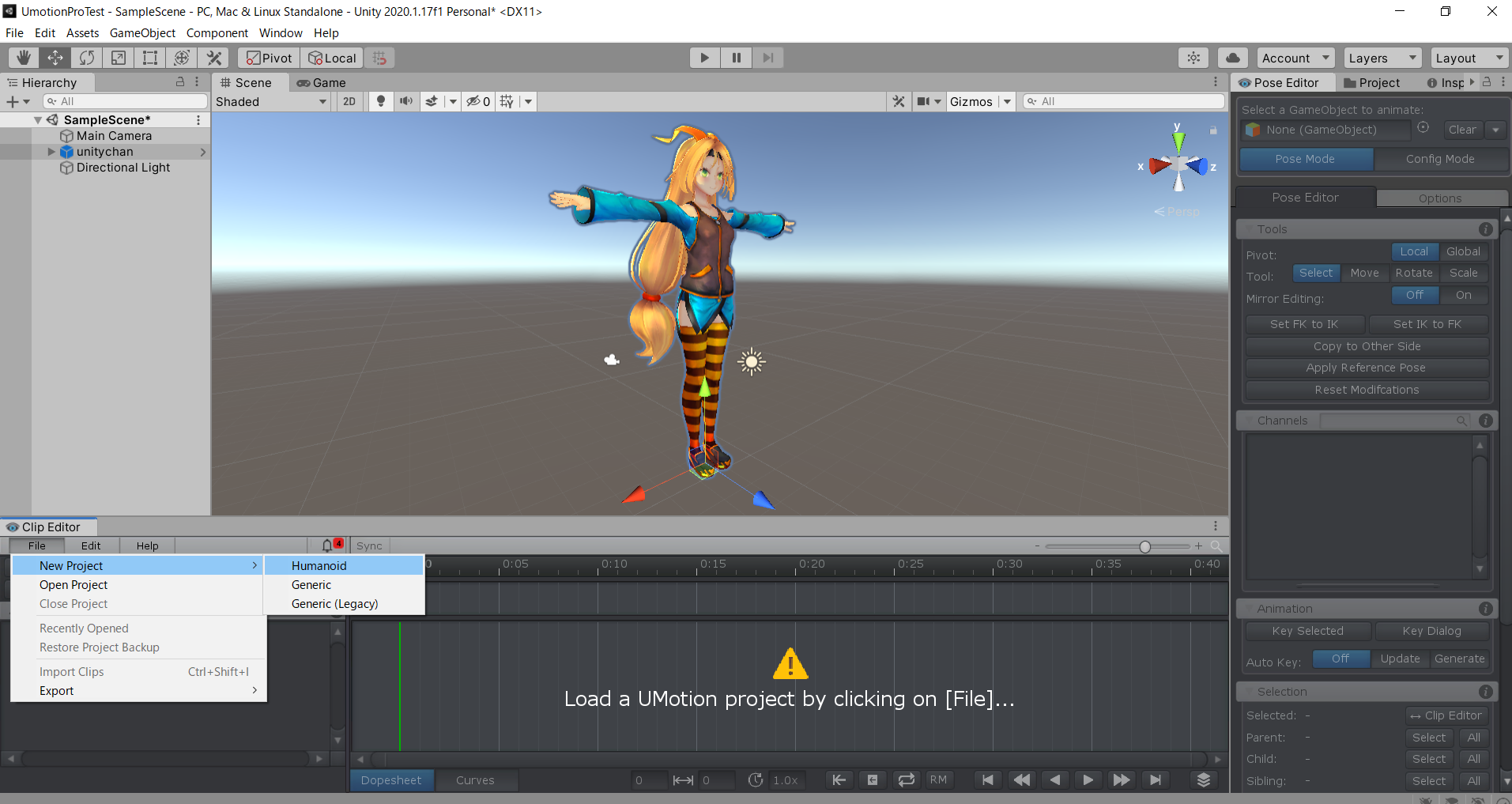
Task: Click the cloud services icon near Account
Action: click(x=1232, y=57)
